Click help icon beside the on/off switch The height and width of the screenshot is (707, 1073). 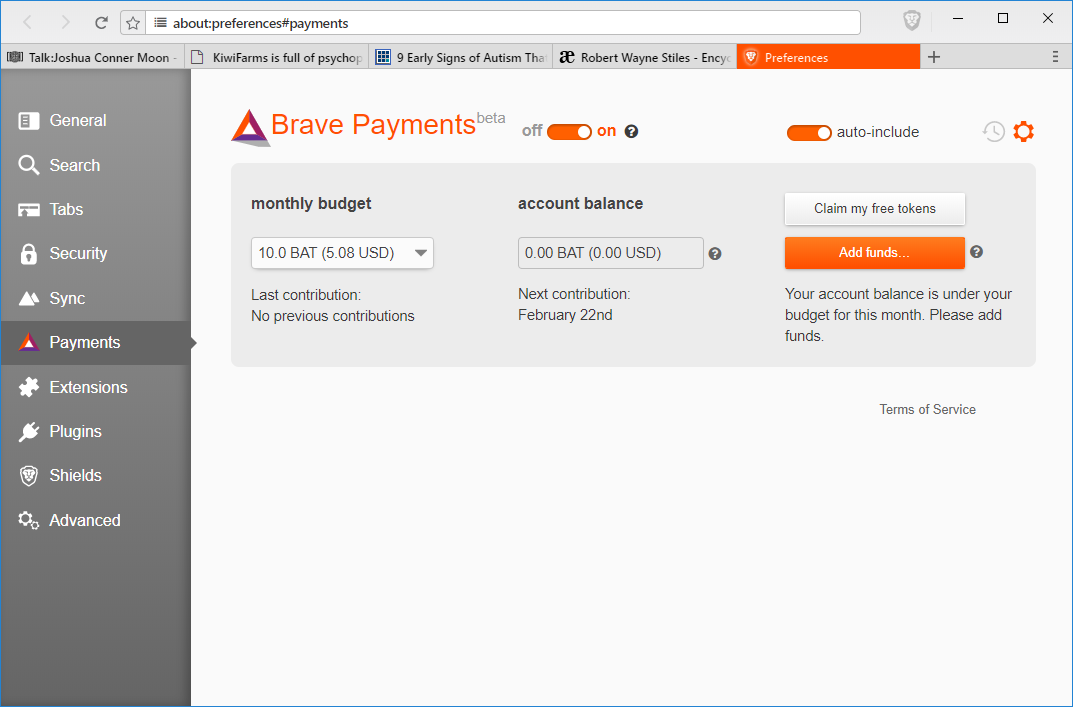(632, 131)
